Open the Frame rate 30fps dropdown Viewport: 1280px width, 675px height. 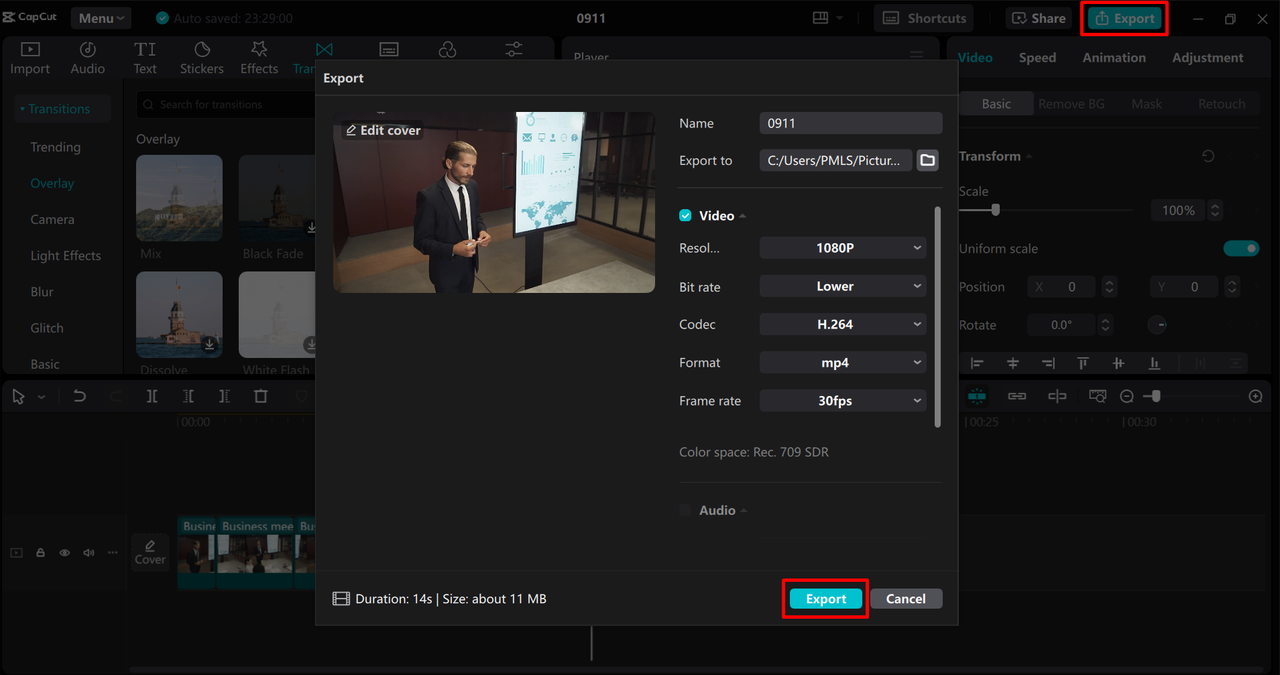coord(843,400)
